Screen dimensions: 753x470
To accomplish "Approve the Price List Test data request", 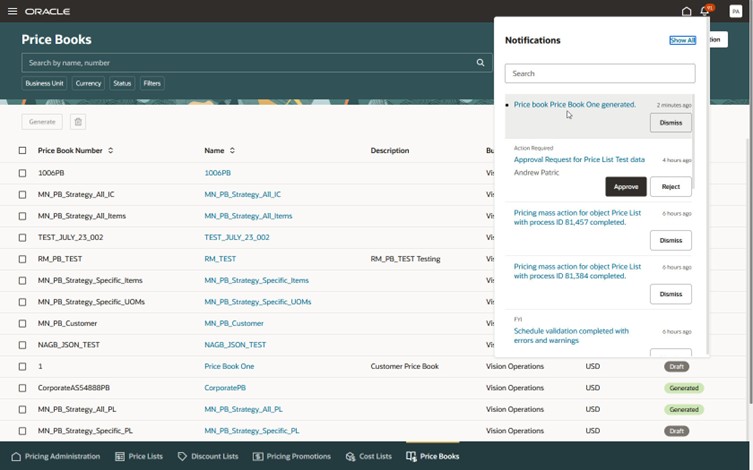I will point(626,187).
